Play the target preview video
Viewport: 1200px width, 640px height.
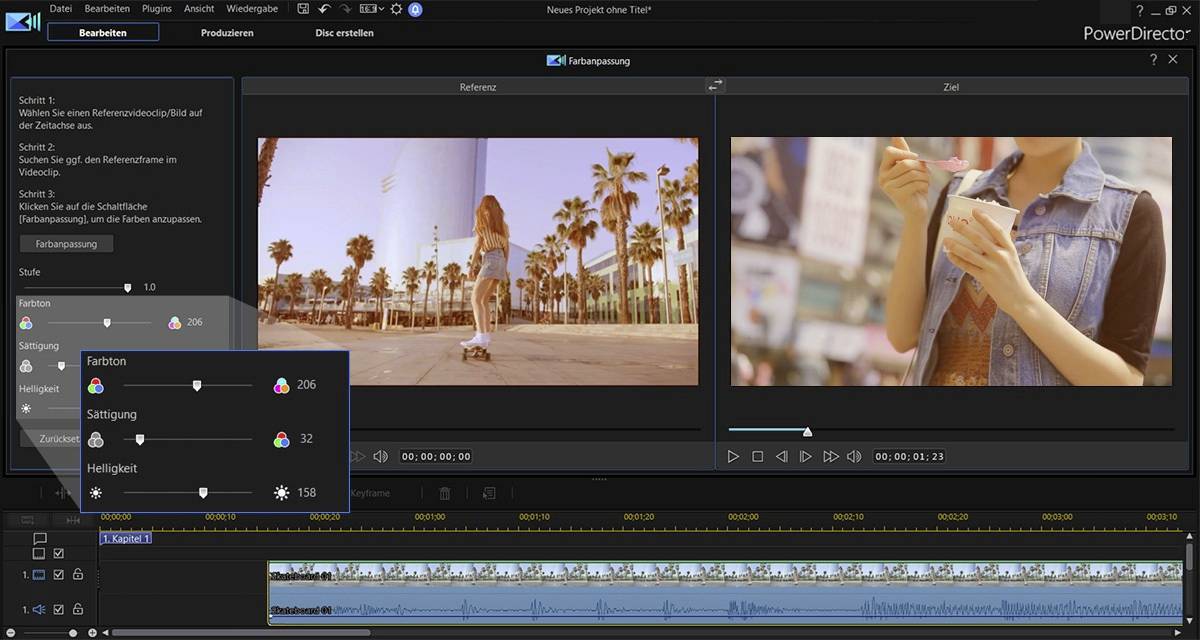pyautogui.click(x=733, y=456)
